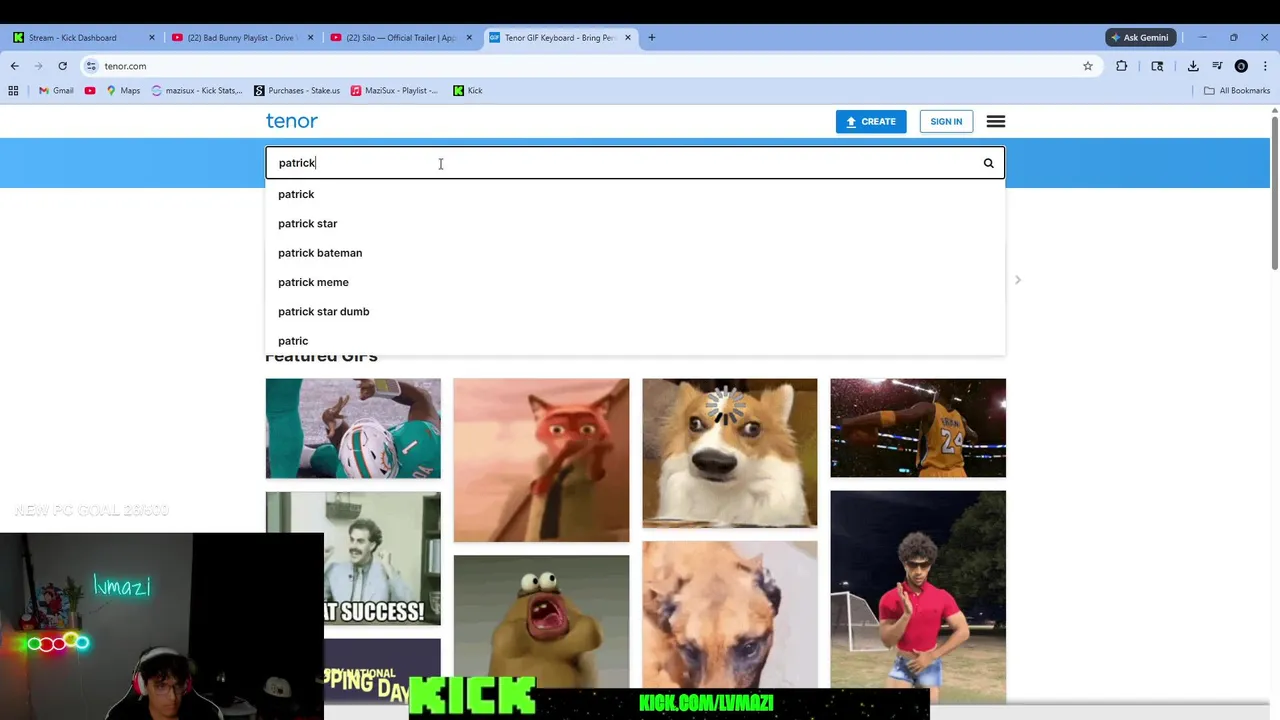Reload the current page

tap(62, 66)
